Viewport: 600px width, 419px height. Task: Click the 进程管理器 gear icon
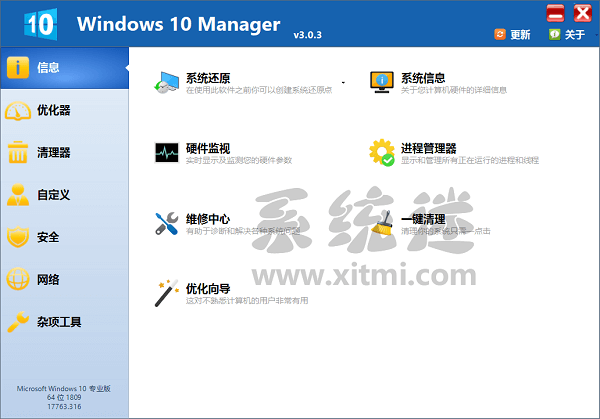point(382,153)
